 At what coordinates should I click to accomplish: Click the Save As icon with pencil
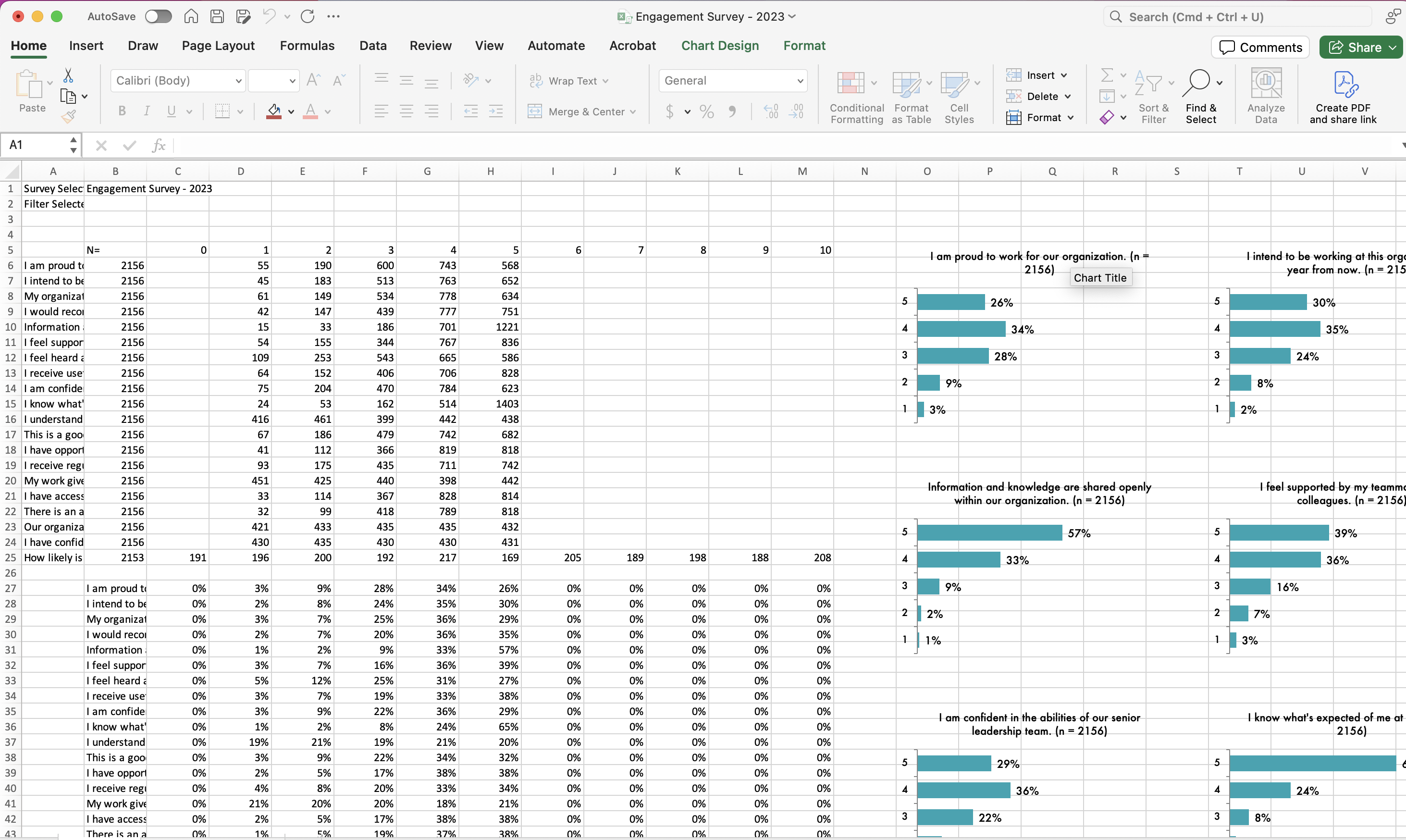(x=244, y=16)
